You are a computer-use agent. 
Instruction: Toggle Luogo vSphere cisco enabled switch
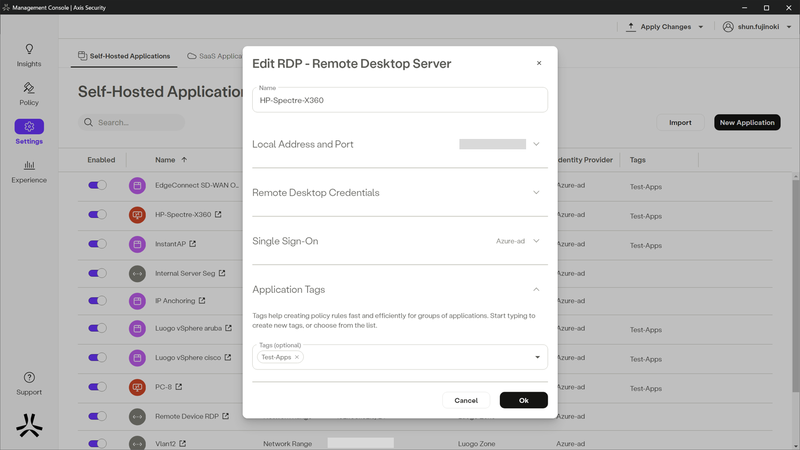coord(97,357)
